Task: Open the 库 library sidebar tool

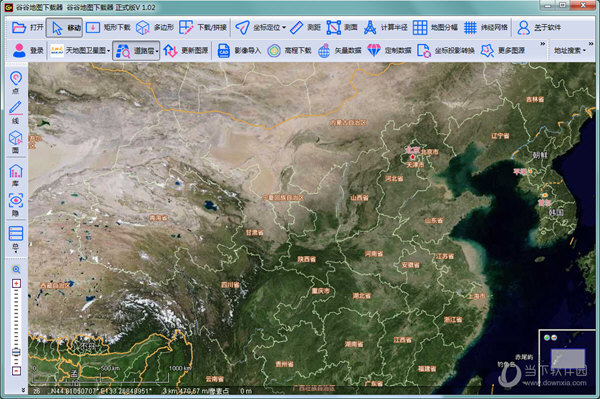Action: (x=16, y=175)
